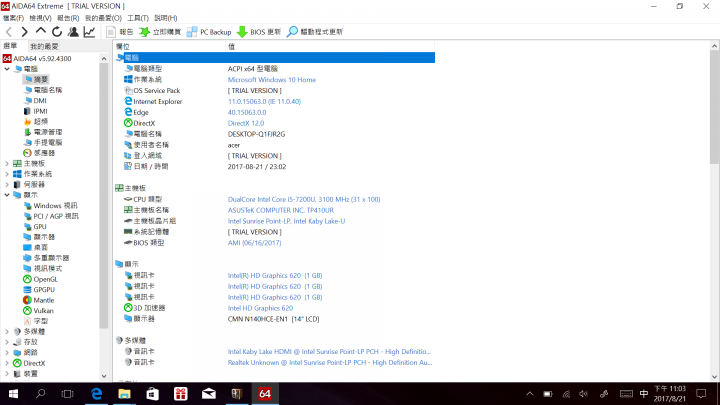Open the 工具(T) menu
Screen dimensions: 720x405
(138, 18)
